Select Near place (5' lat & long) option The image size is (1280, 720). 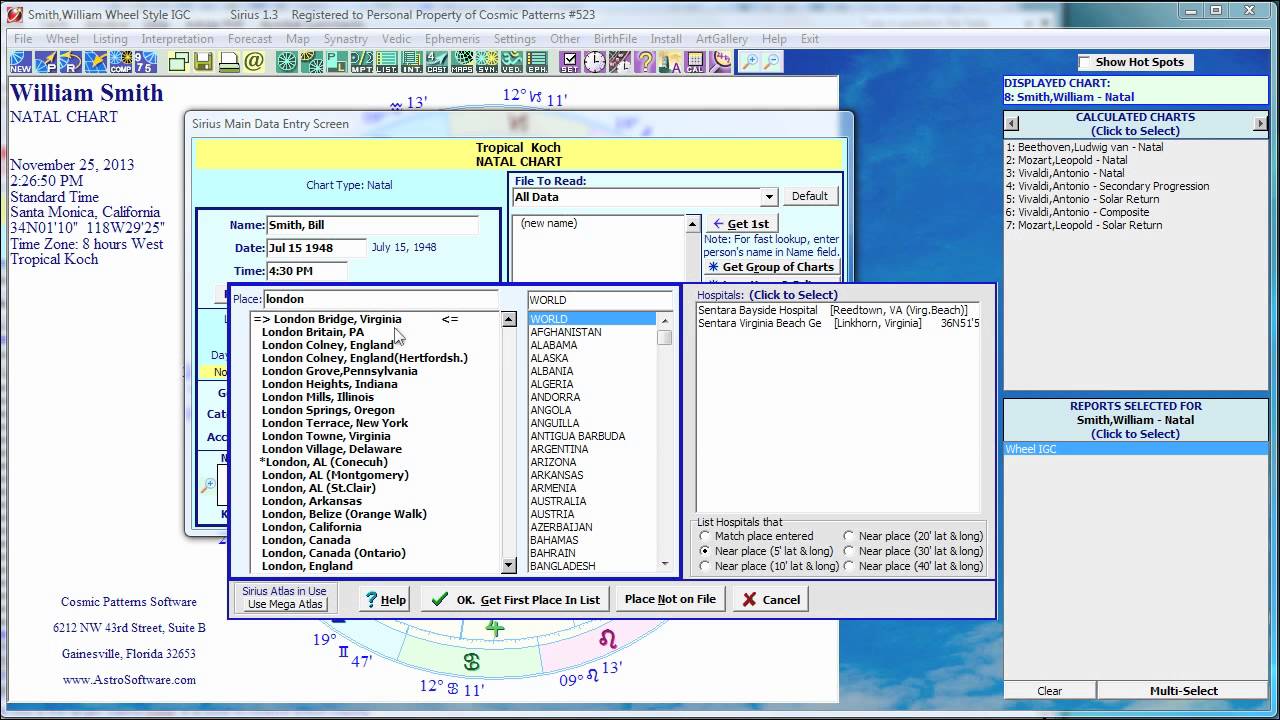click(x=705, y=551)
